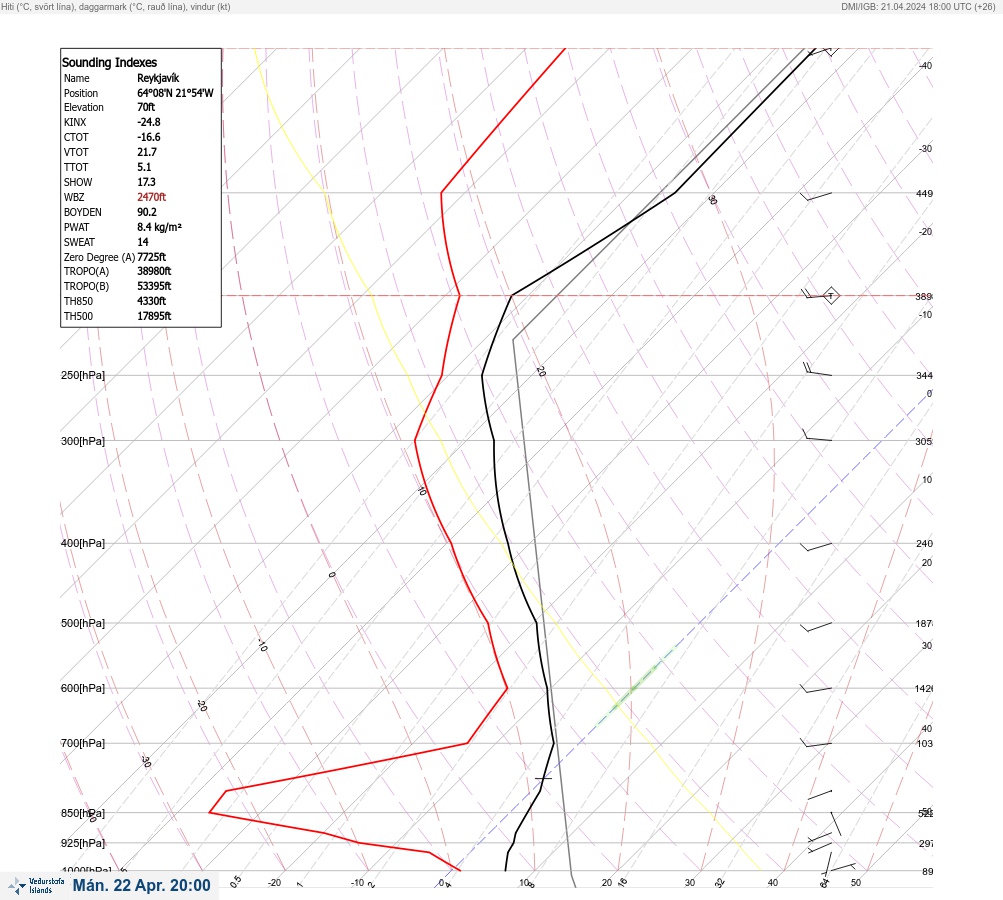1003x900 pixels.
Task: Click the TH850 value '4330ft'
Action: 152,301
